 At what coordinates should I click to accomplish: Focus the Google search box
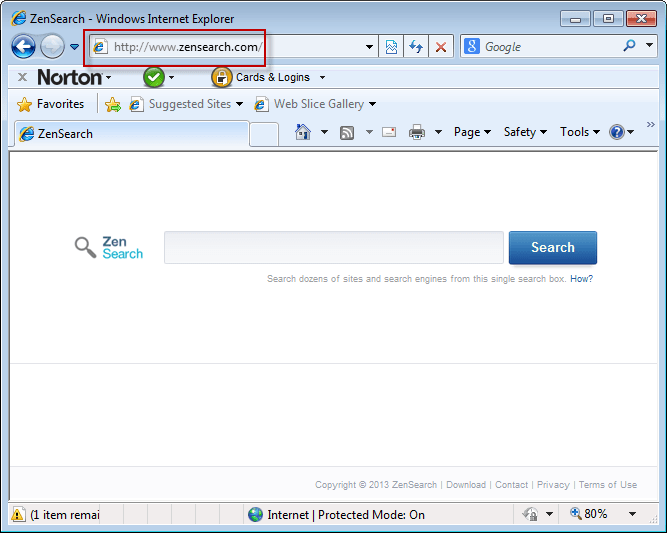[551, 47]
